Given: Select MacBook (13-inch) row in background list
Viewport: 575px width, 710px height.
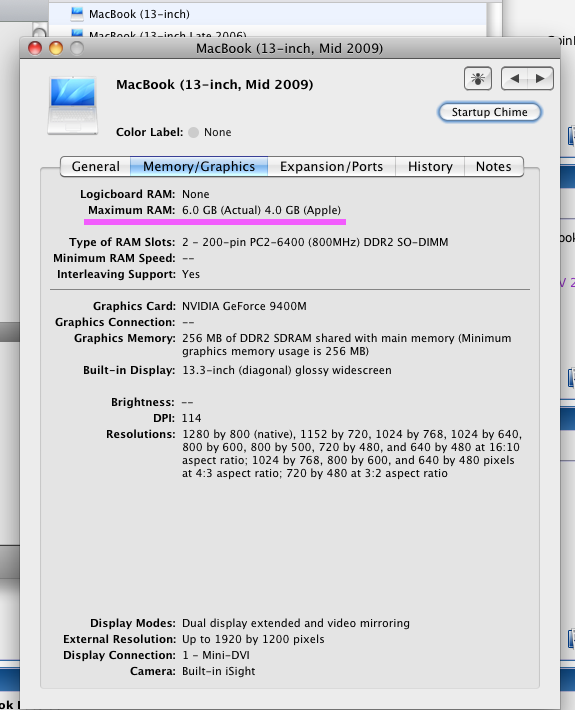Looking at the screenshot, I should pos(267,14).
